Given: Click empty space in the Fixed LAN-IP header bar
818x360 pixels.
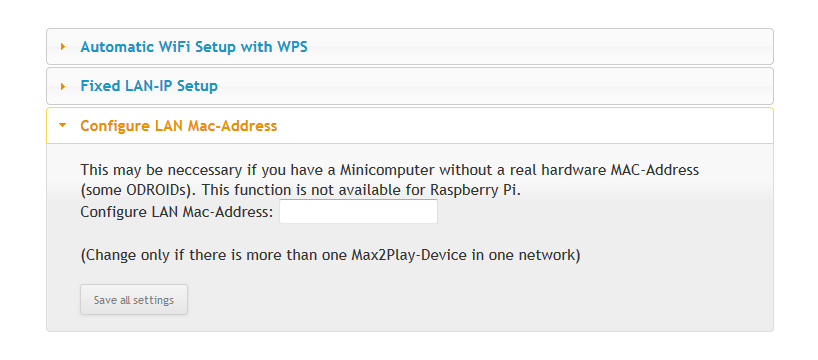Looking at the screenshot, I should click(496, 86).
